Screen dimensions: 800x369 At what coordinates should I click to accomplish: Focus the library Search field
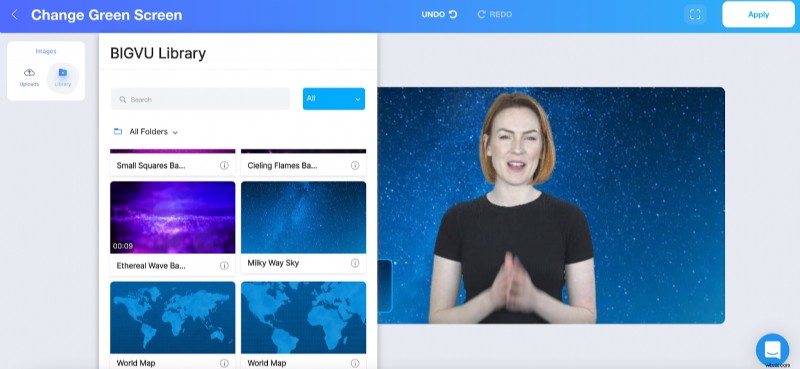tap(201, 99)
